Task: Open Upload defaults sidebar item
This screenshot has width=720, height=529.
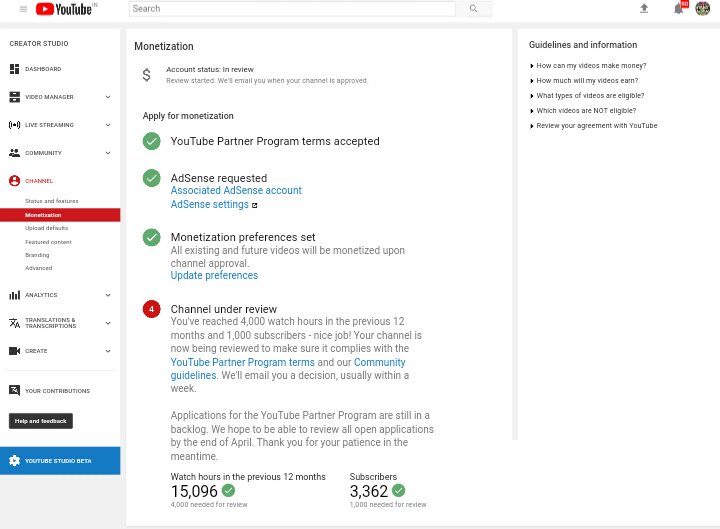Action: [x=47, y=228]
